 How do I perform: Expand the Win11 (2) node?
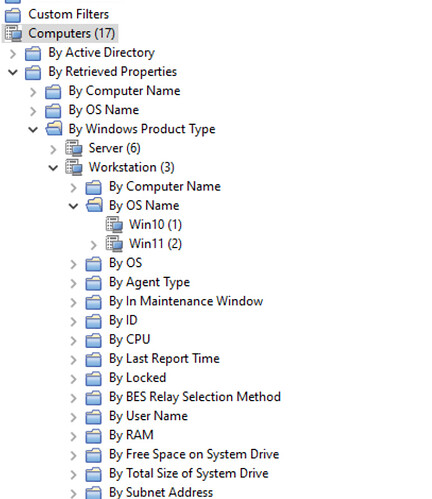[93, 245]
